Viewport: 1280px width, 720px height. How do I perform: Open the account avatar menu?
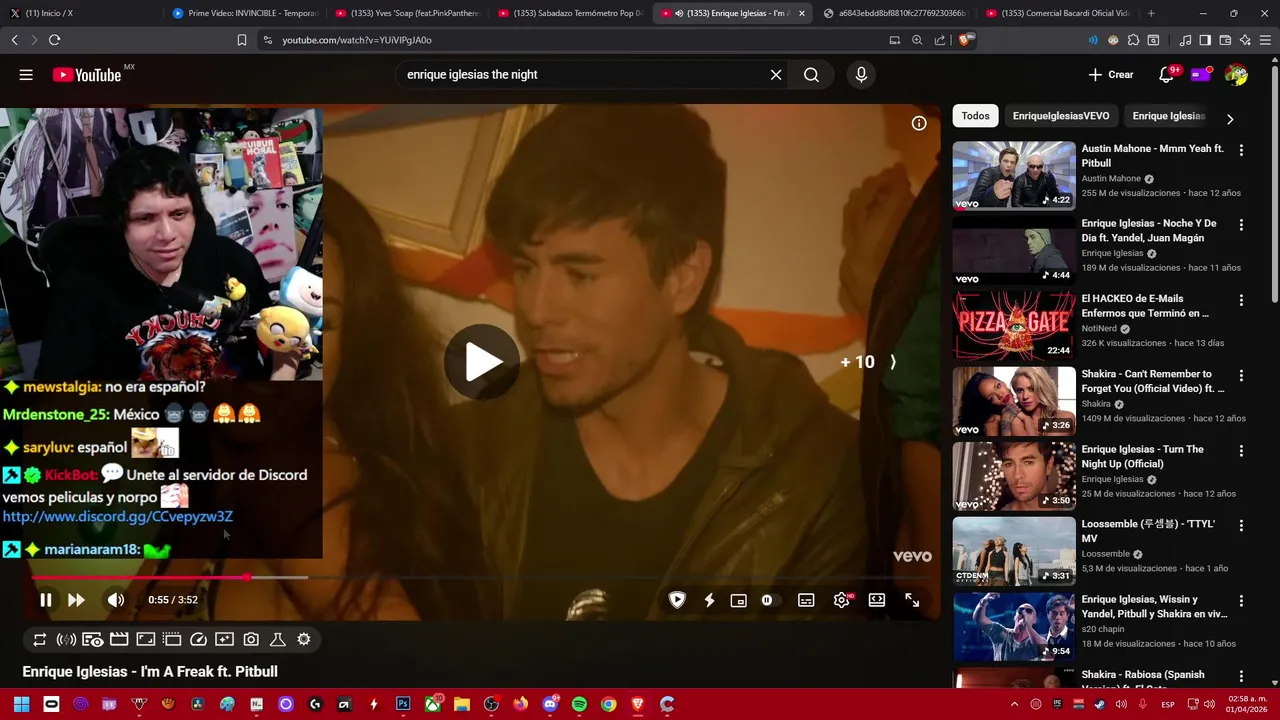(x=1236, y=75)
